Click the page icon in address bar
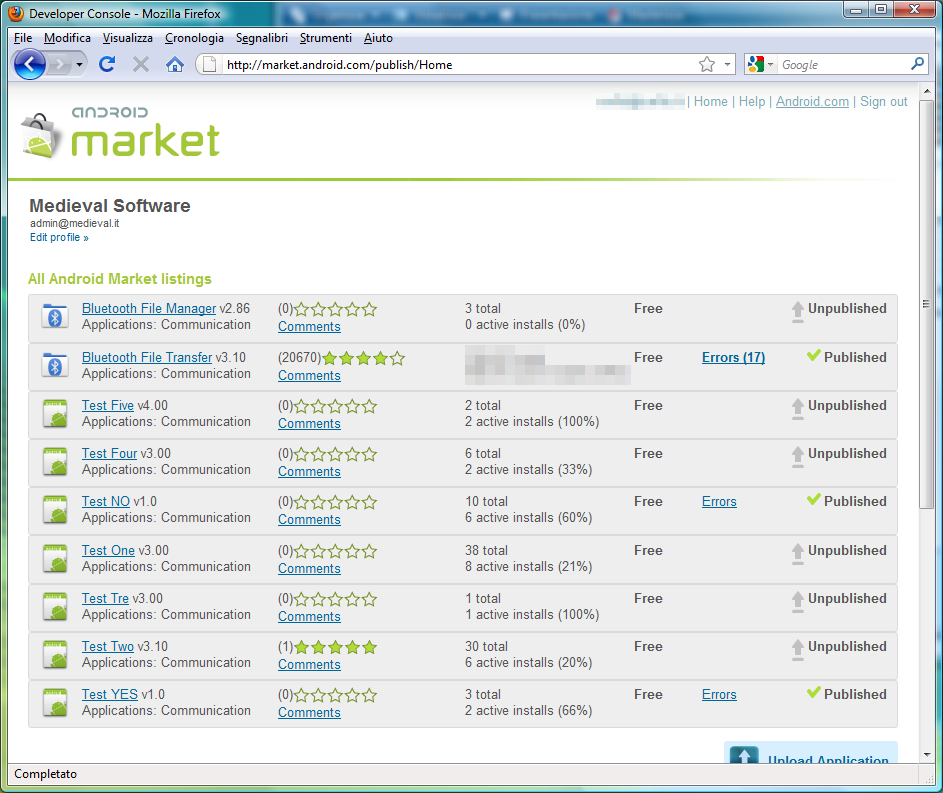The width and height of the screenshot is (943, 793). tap(209, 64)
